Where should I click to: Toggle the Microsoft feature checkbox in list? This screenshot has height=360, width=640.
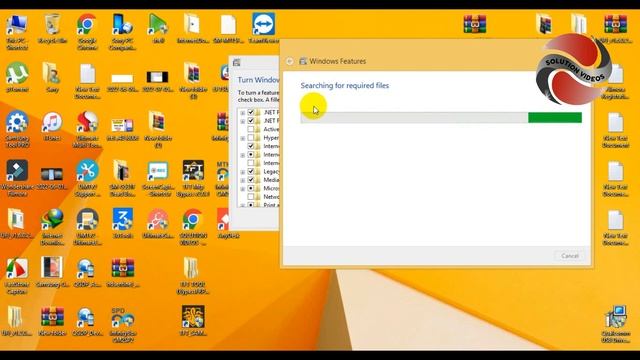(x=251, y=188)
